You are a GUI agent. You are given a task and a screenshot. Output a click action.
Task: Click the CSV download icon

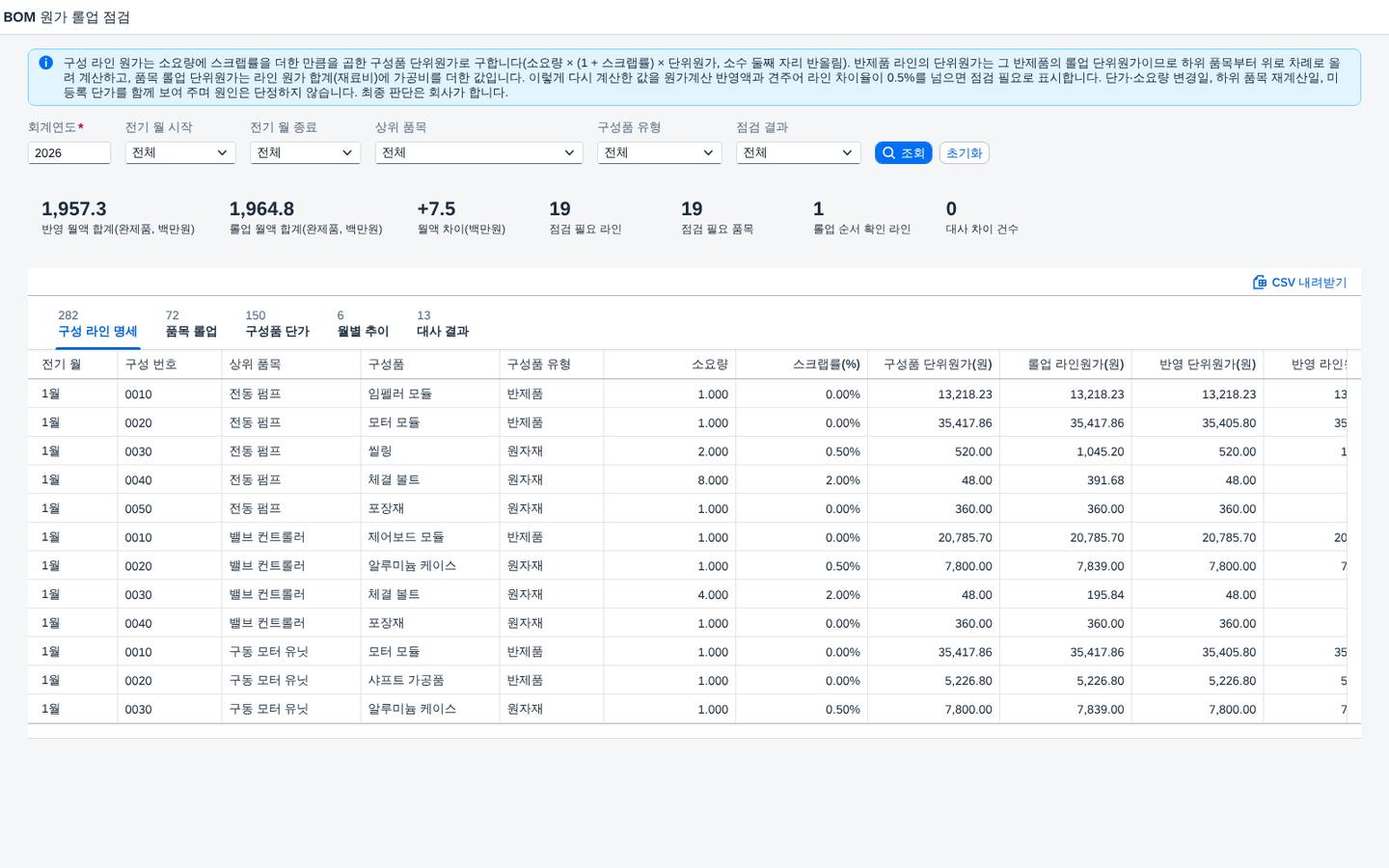1259,283
